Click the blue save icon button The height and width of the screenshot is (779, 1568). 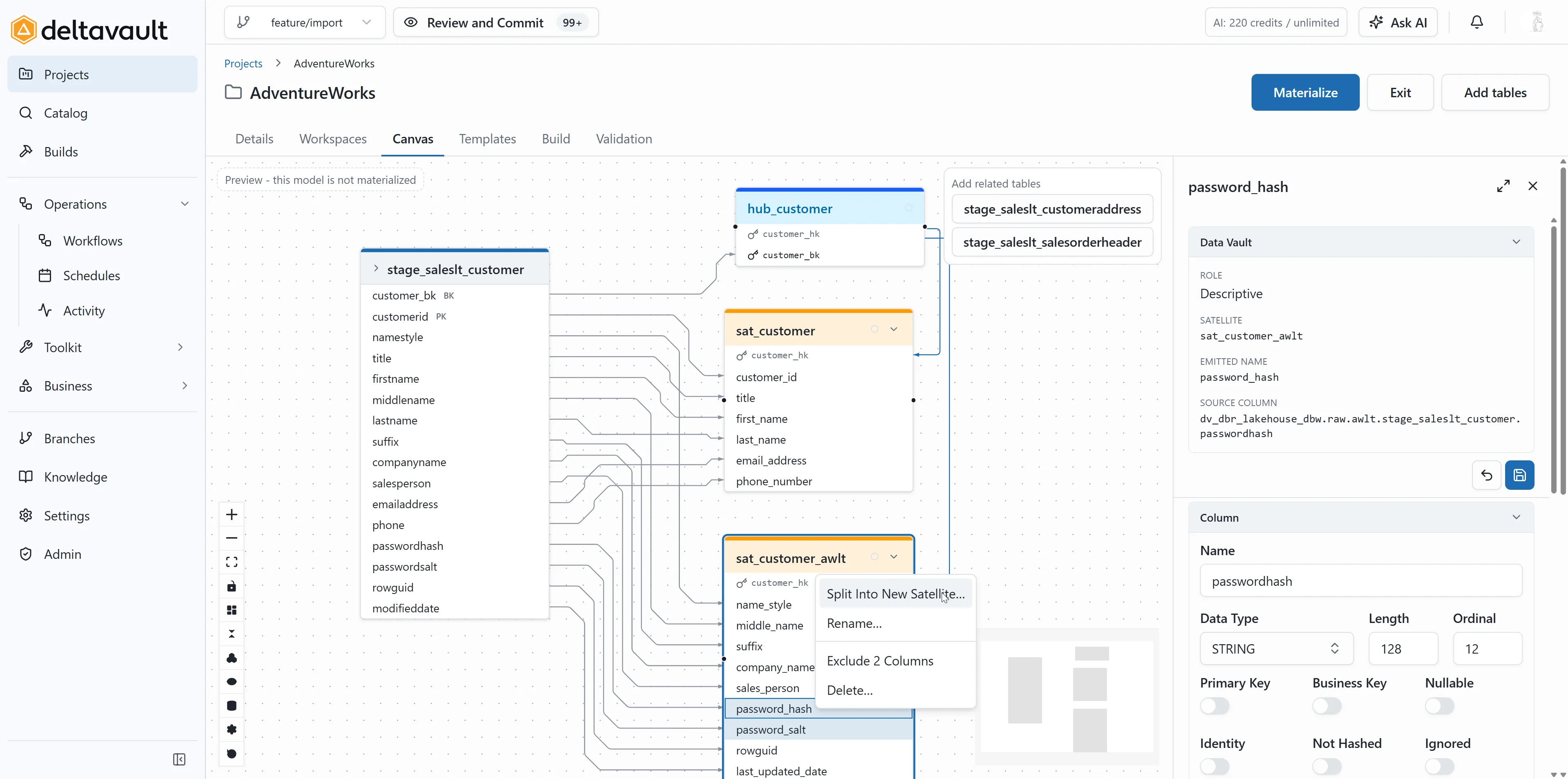pos(1519,475)
